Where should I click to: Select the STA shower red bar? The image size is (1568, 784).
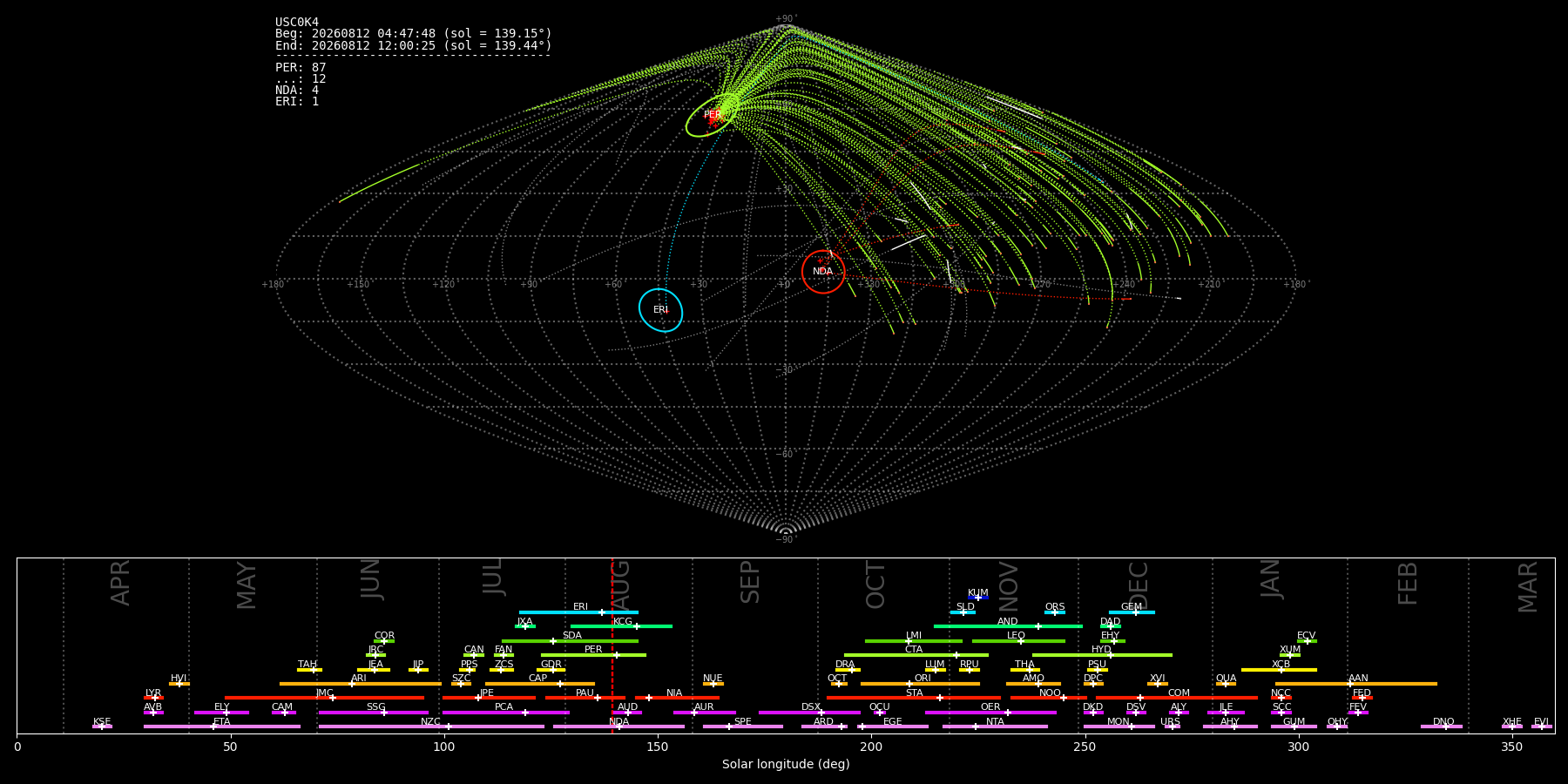pyautogui.click(x=914, y=698)
